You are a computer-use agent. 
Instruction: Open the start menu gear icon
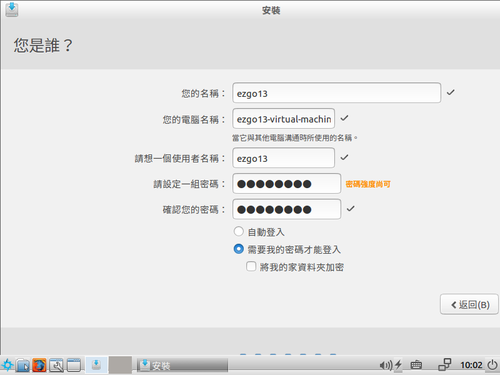(x=7, y=365)
